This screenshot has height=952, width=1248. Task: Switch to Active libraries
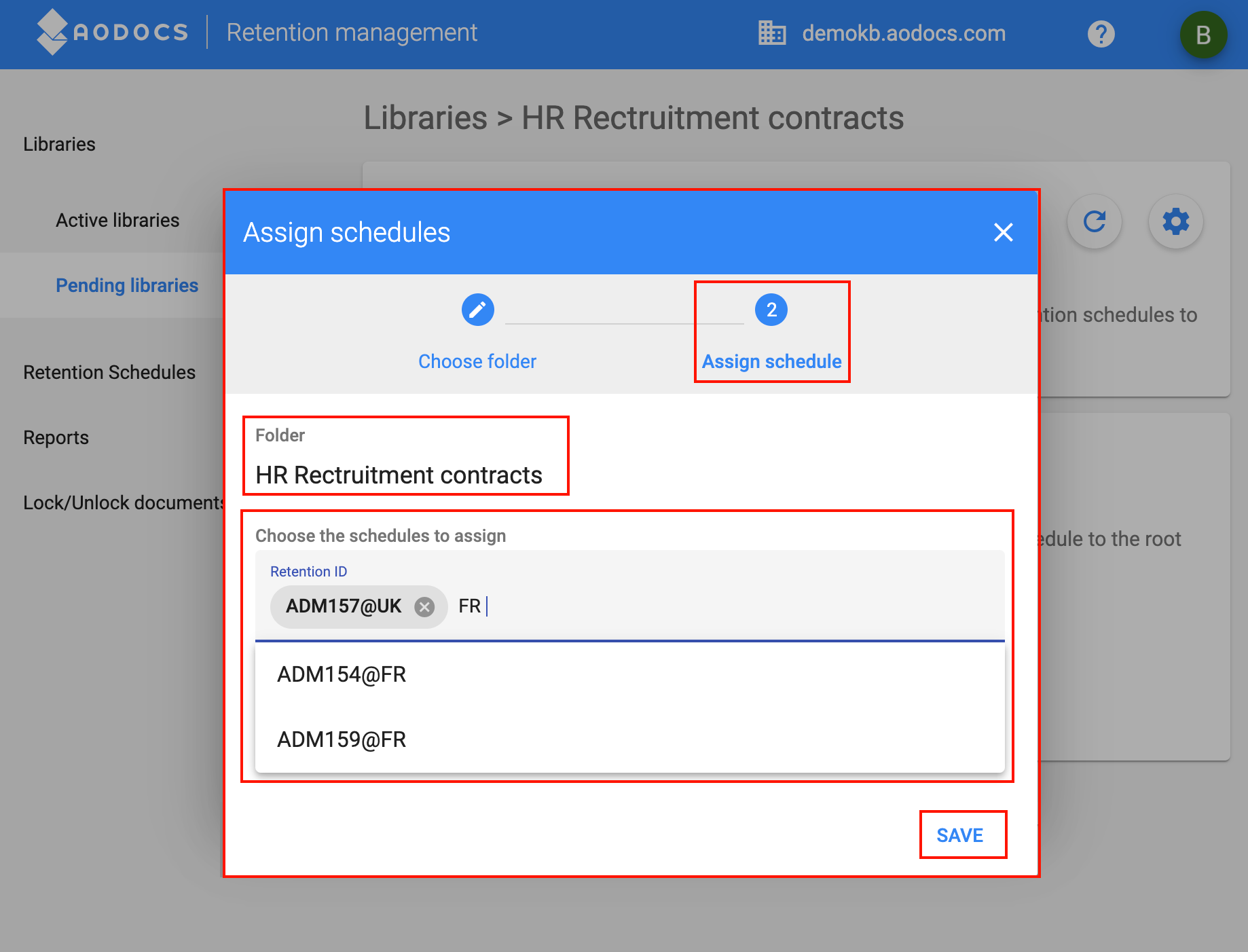click(x=117, y=219)
